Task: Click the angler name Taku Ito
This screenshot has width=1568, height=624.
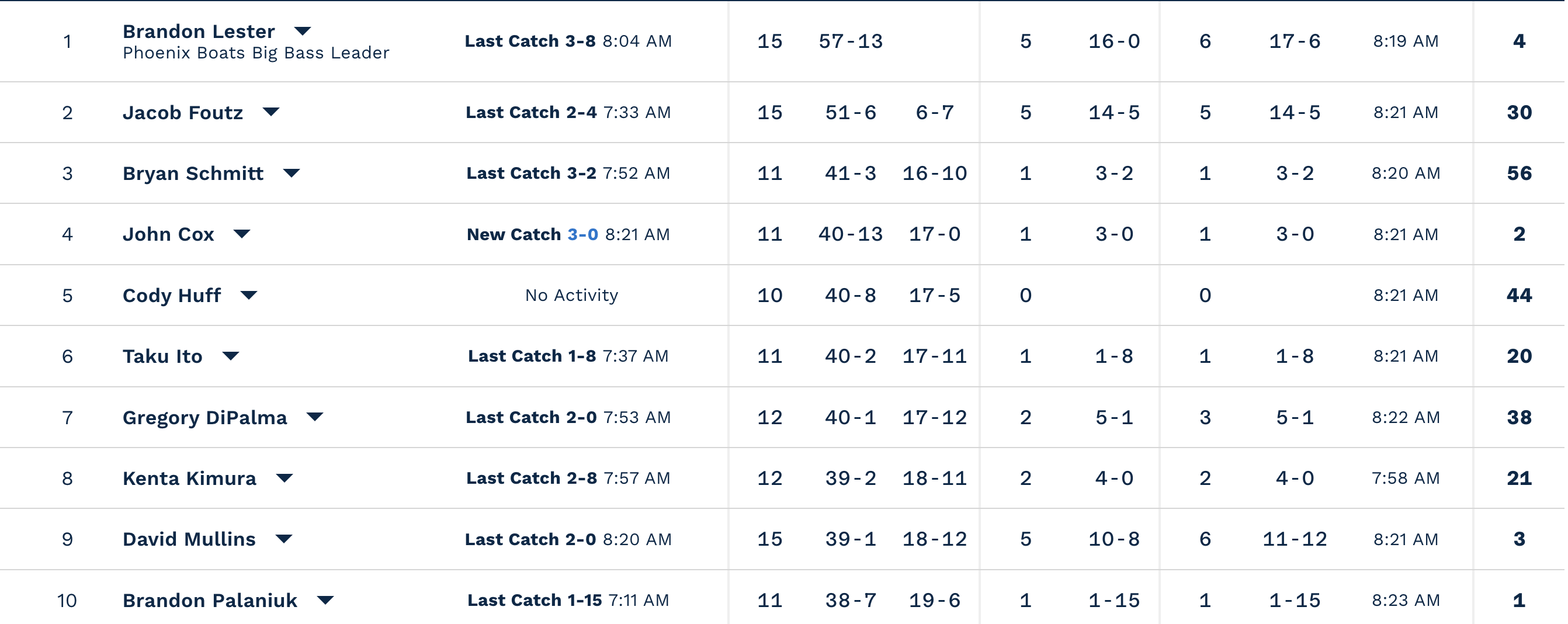Action: pos(162,356)
